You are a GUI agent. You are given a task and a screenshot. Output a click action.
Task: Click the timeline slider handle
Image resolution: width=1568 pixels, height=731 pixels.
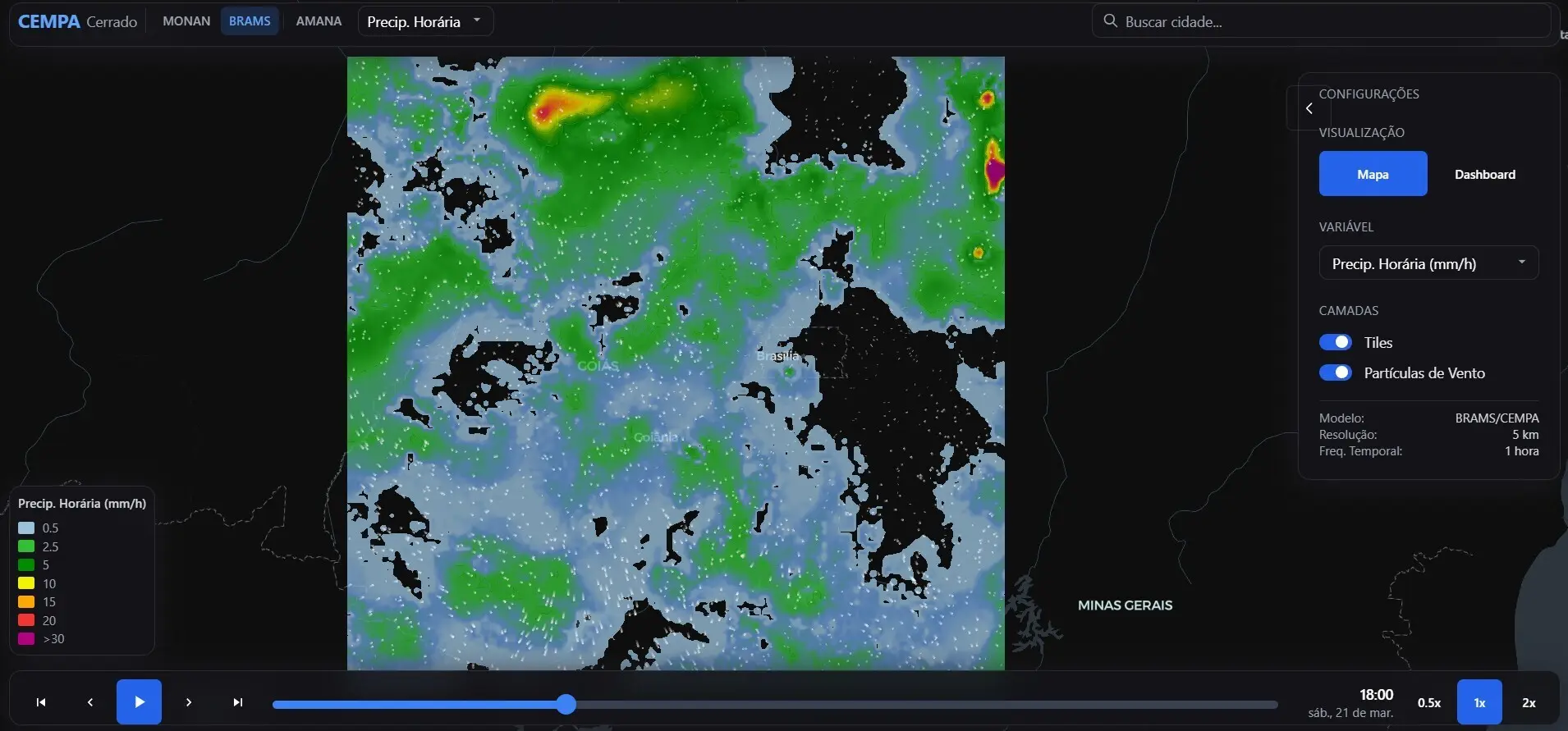tap(566, 704)
